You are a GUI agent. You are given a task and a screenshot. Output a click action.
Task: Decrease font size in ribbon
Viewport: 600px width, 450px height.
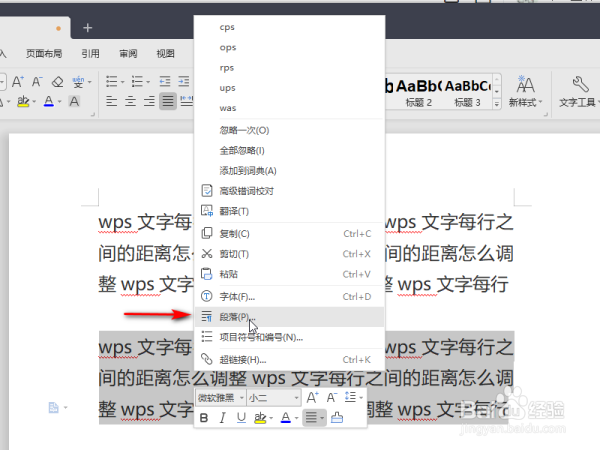(x=37, y=82)
